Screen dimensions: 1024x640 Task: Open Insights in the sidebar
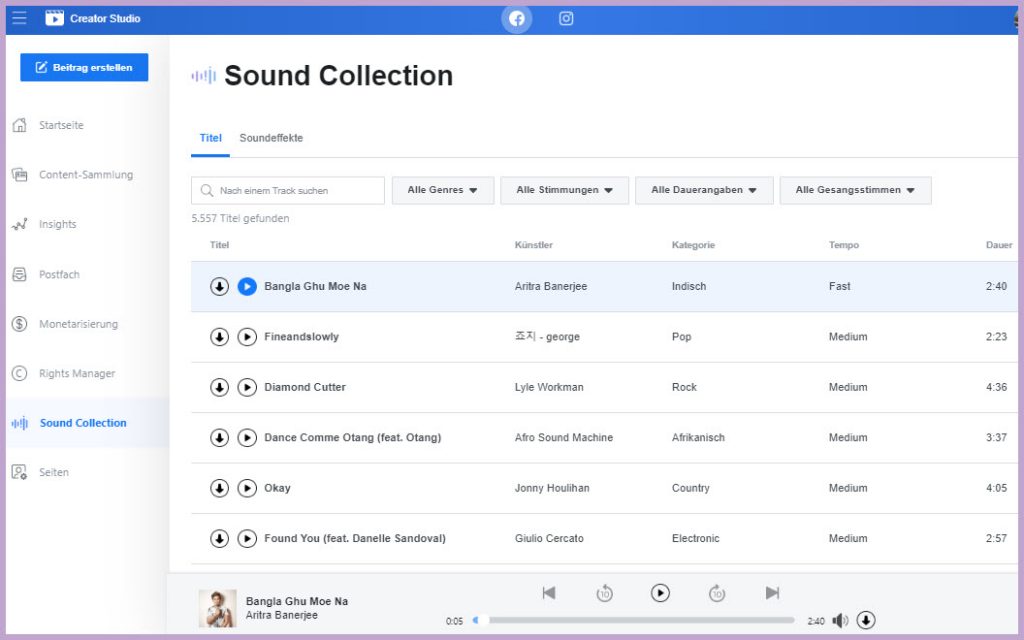click(44, 224)
